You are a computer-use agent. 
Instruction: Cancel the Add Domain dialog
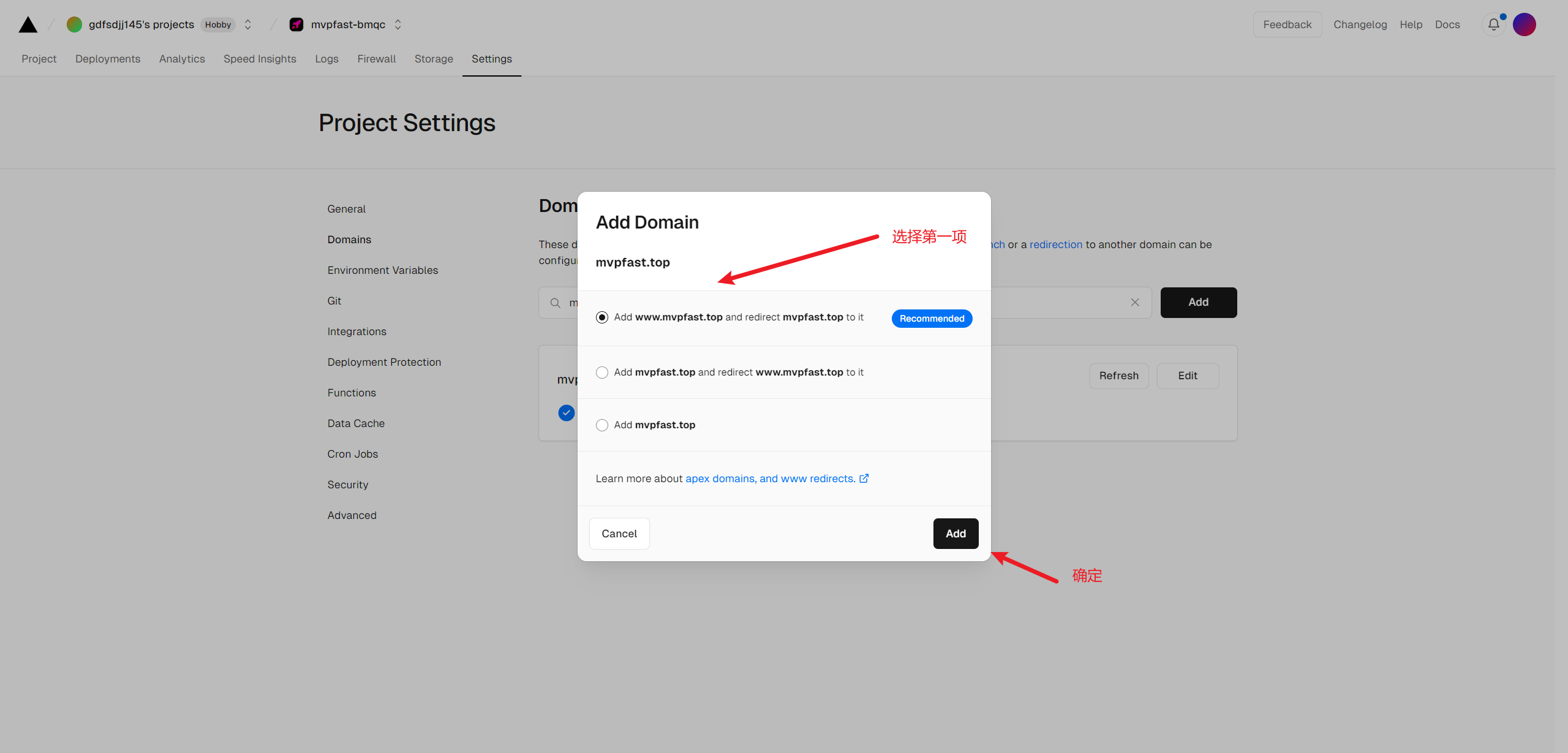point(619,534)
